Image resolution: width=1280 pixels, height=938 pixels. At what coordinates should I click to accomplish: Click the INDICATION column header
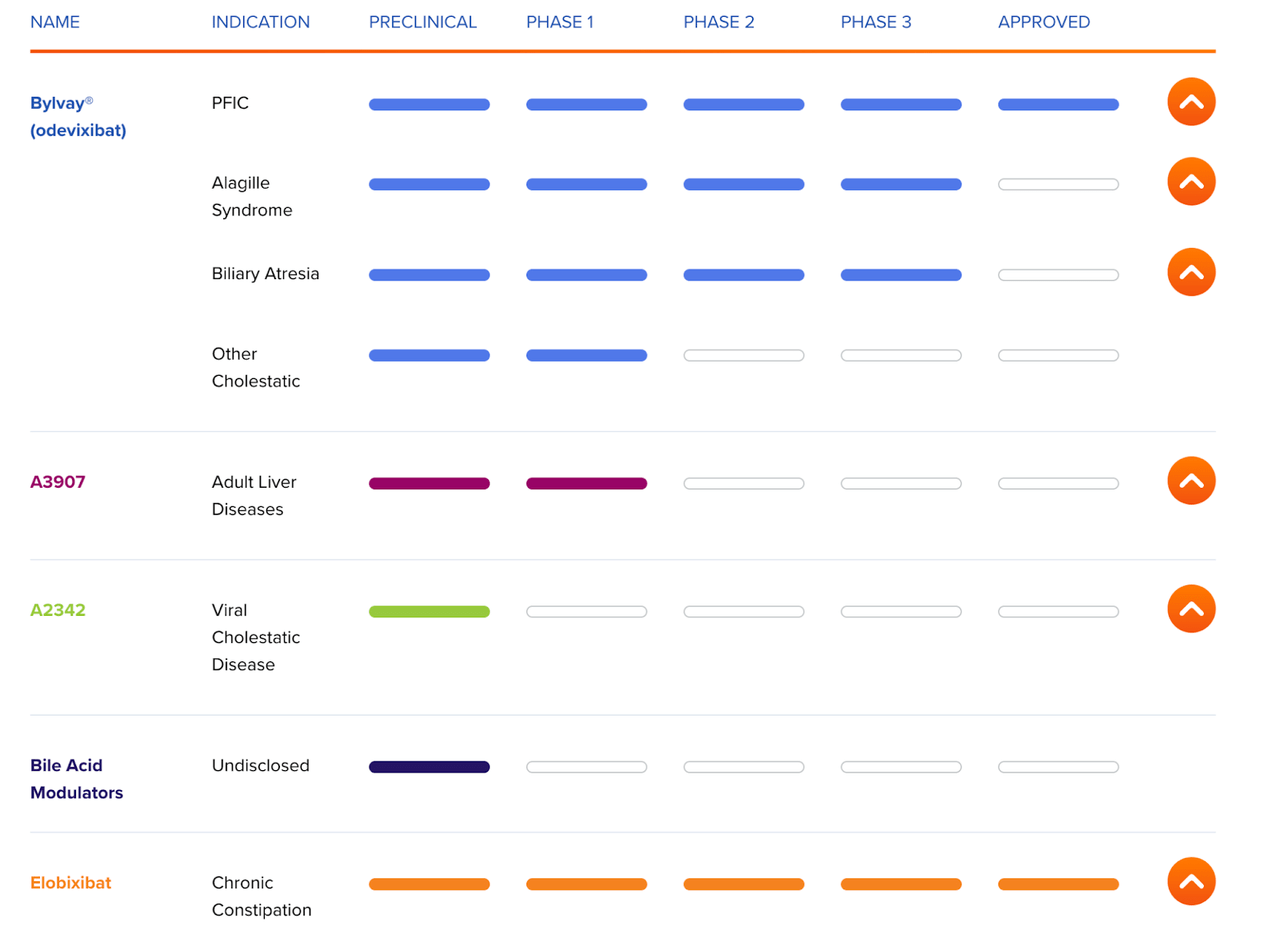pos(261,22)
